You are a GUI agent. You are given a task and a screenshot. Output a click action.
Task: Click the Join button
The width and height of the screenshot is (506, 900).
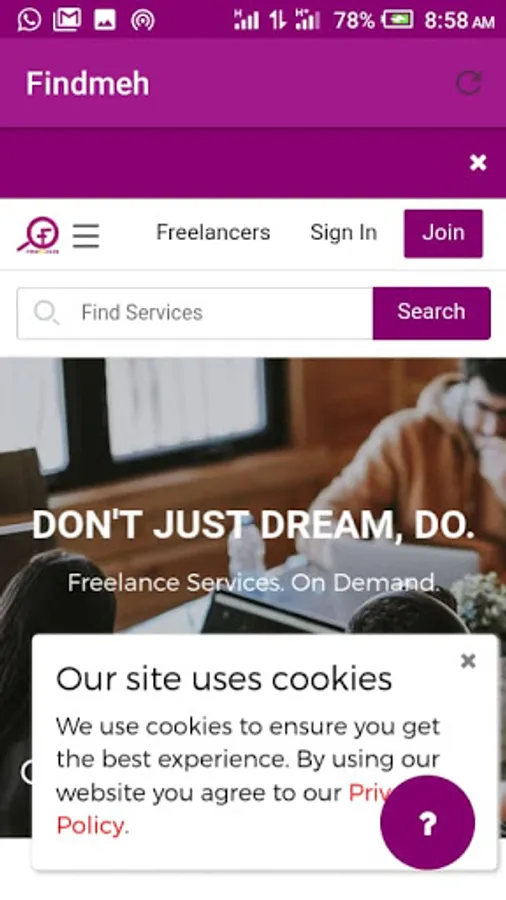coord(443,233)
